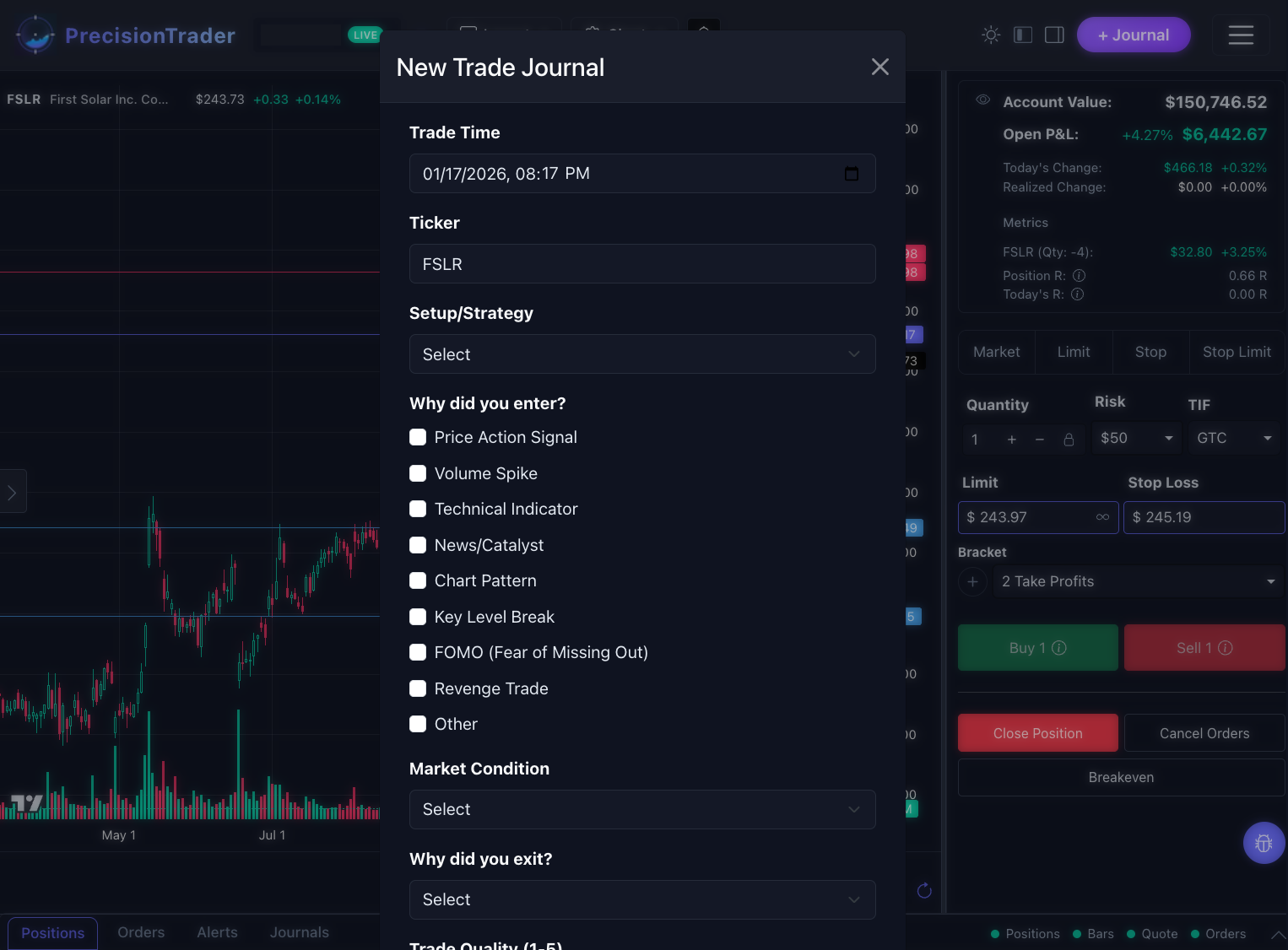
Task: Expand status bar with up chevron
Action: (x=1279, y=934)
